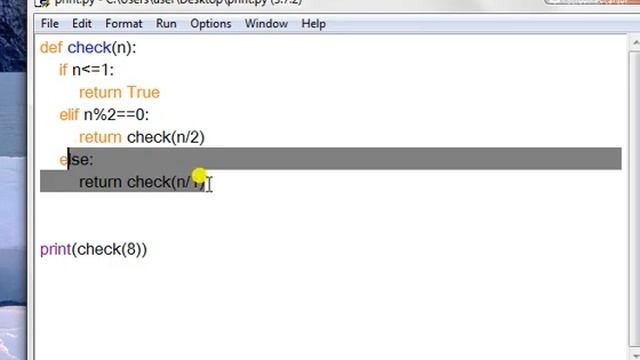Open the Options menu
Viewport: 640px width, 360px height.
(x=211, y=24)
